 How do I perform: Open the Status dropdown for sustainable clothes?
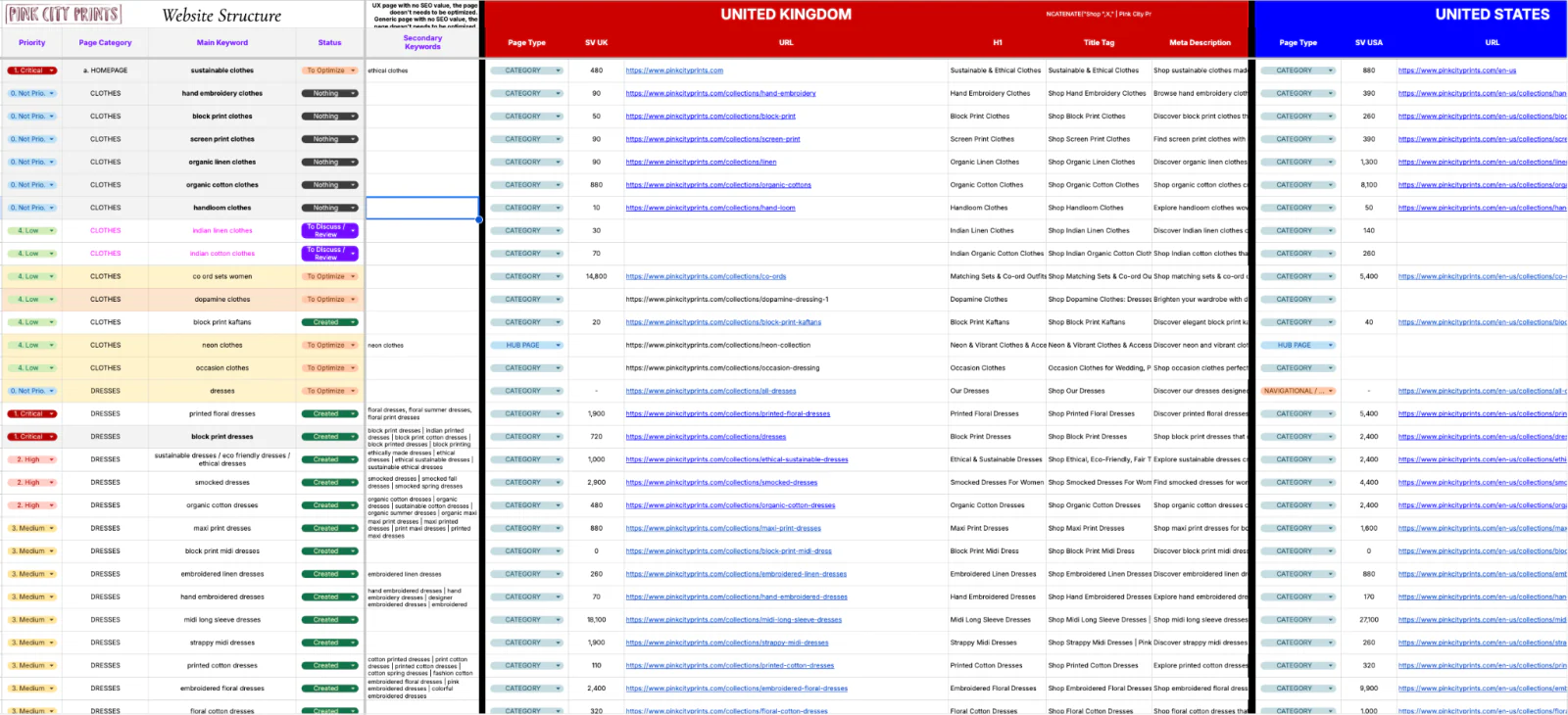[329, 71]
